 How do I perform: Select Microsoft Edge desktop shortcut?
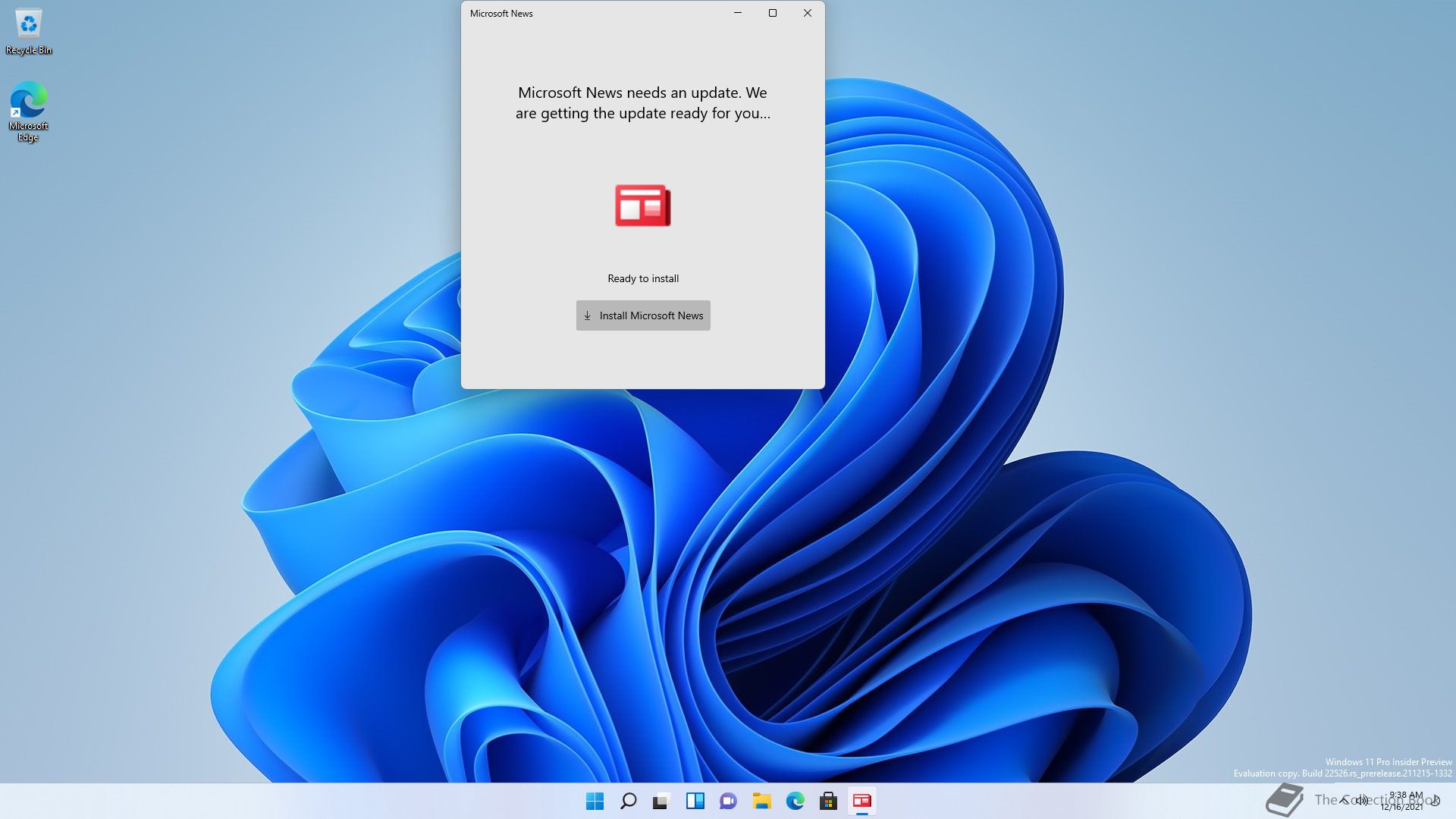(x=28, y=112)
